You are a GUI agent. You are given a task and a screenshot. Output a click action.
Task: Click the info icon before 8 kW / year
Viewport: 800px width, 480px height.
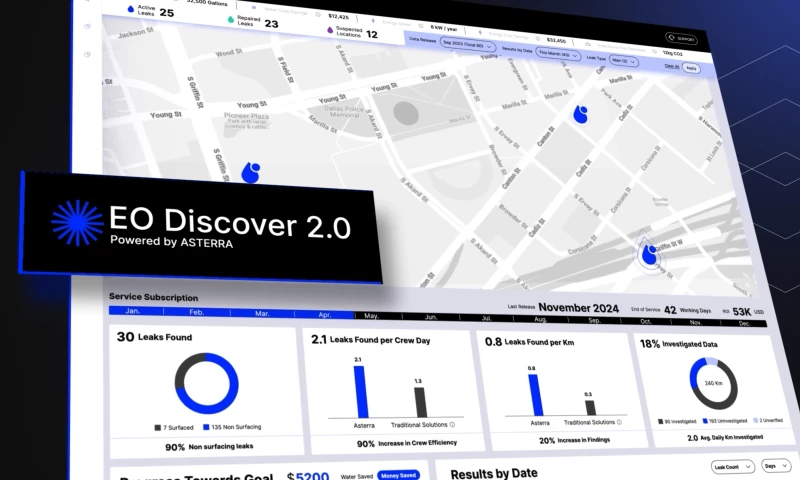pos(421,26)
